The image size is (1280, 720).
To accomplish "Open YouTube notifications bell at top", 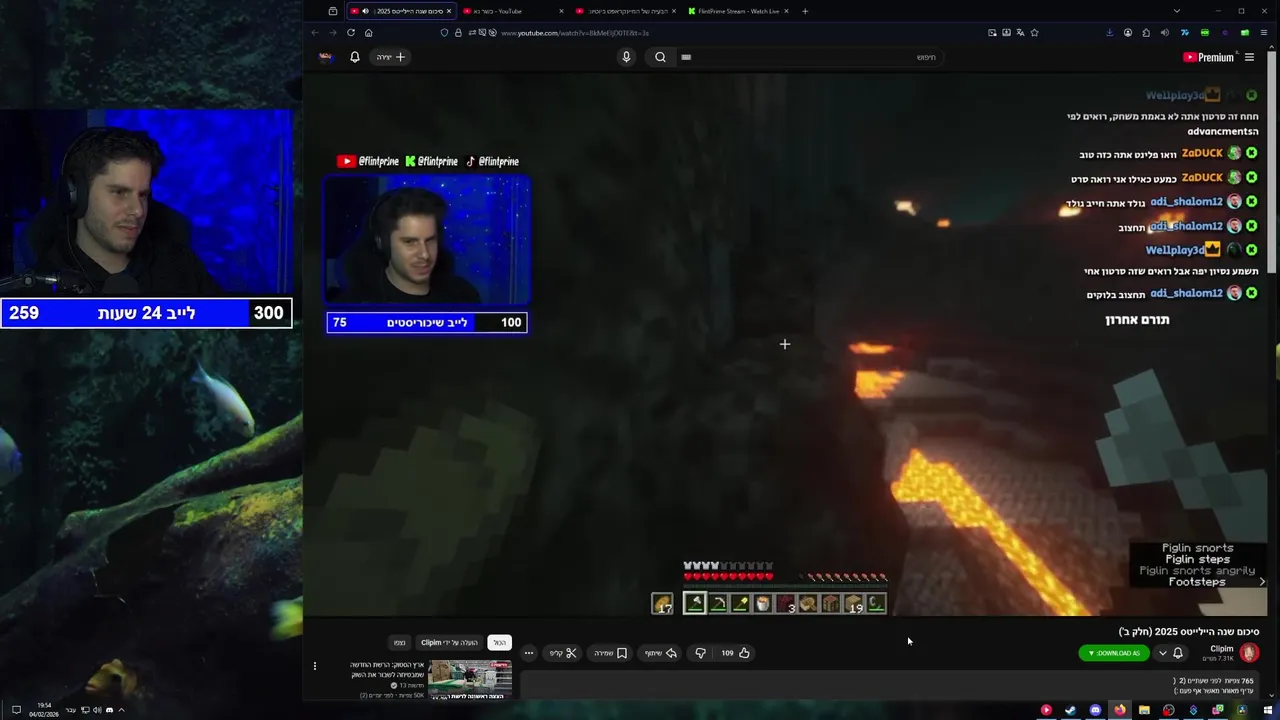I will (x=354, y=57).
